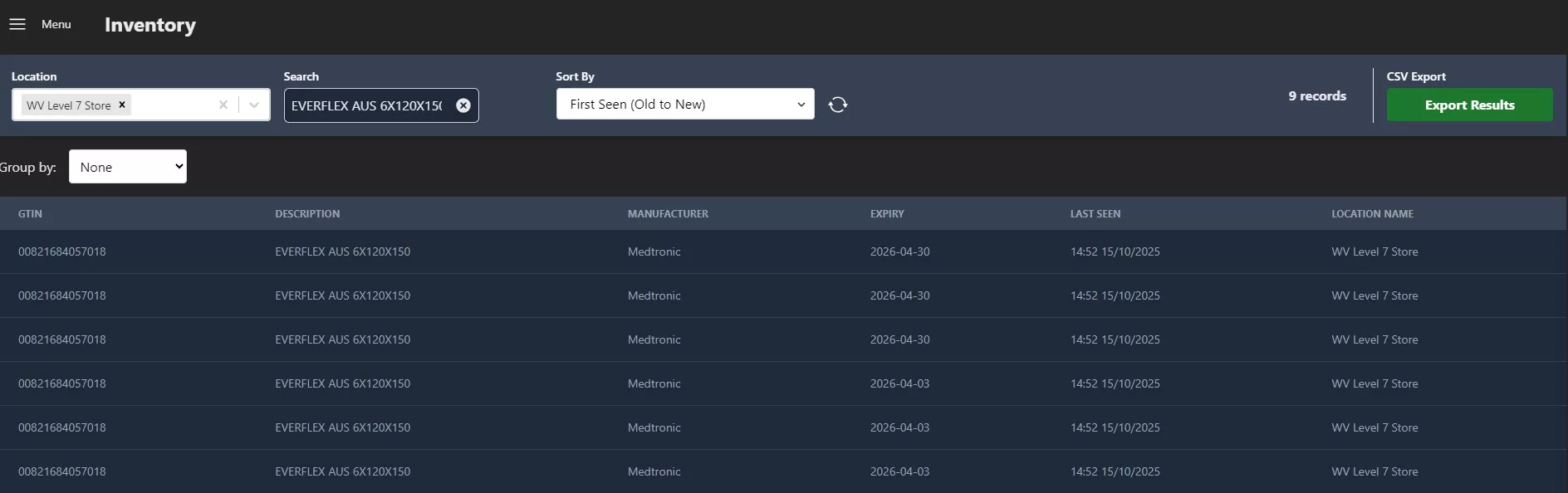
Task: Click the MANUFACTURER column header
Action: (668, 214)
